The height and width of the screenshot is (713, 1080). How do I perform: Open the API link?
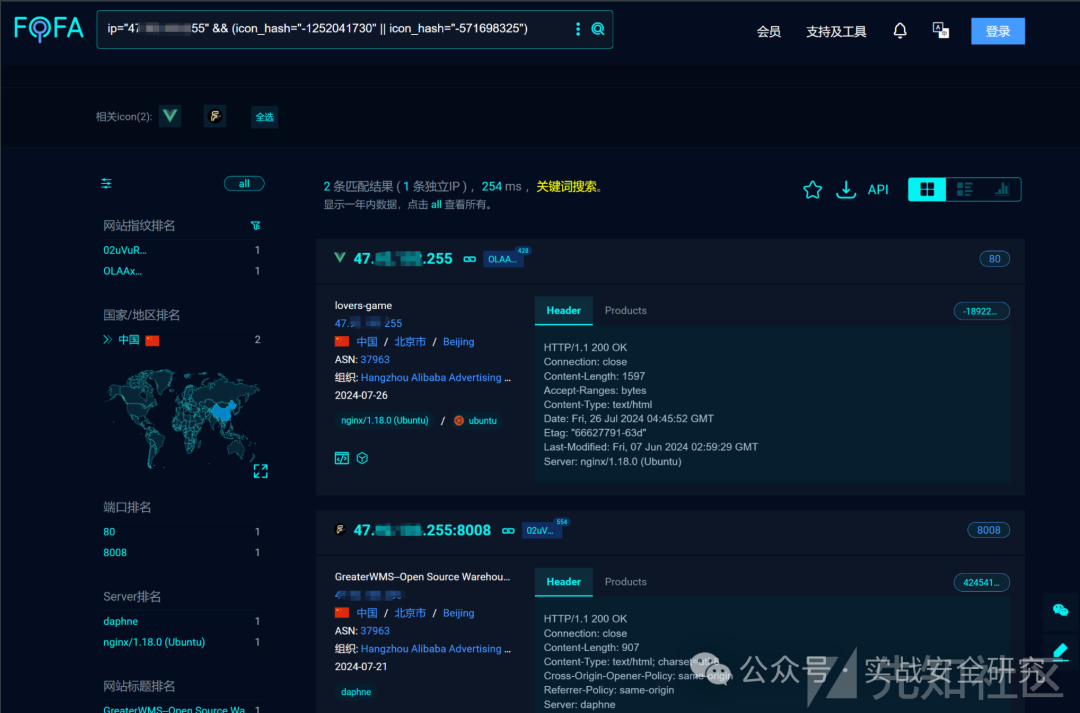click(x=878, y=189)
